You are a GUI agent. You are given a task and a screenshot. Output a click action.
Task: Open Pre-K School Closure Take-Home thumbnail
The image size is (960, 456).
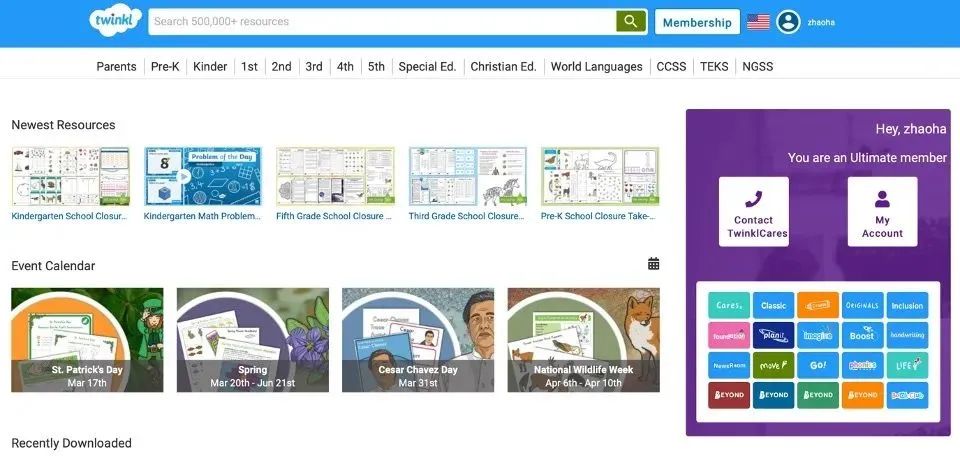[x=600, y=176]
